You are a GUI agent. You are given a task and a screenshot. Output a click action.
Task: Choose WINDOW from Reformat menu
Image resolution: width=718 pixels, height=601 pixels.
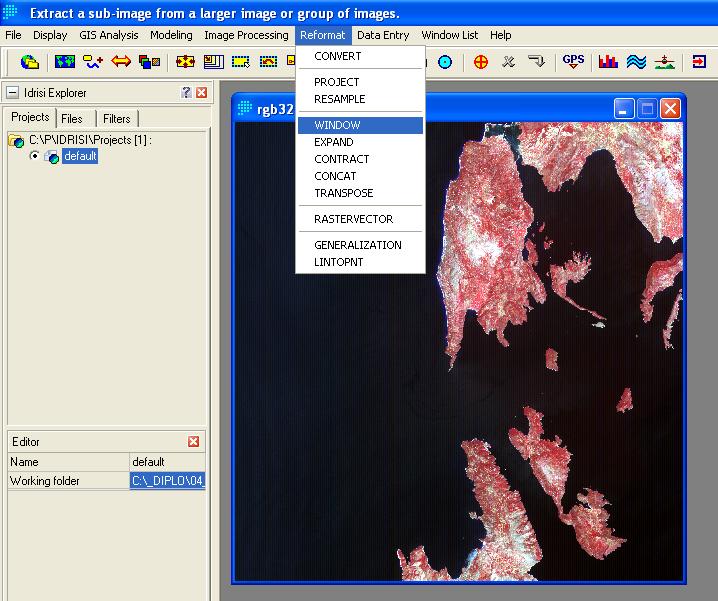tap(360, 125)
